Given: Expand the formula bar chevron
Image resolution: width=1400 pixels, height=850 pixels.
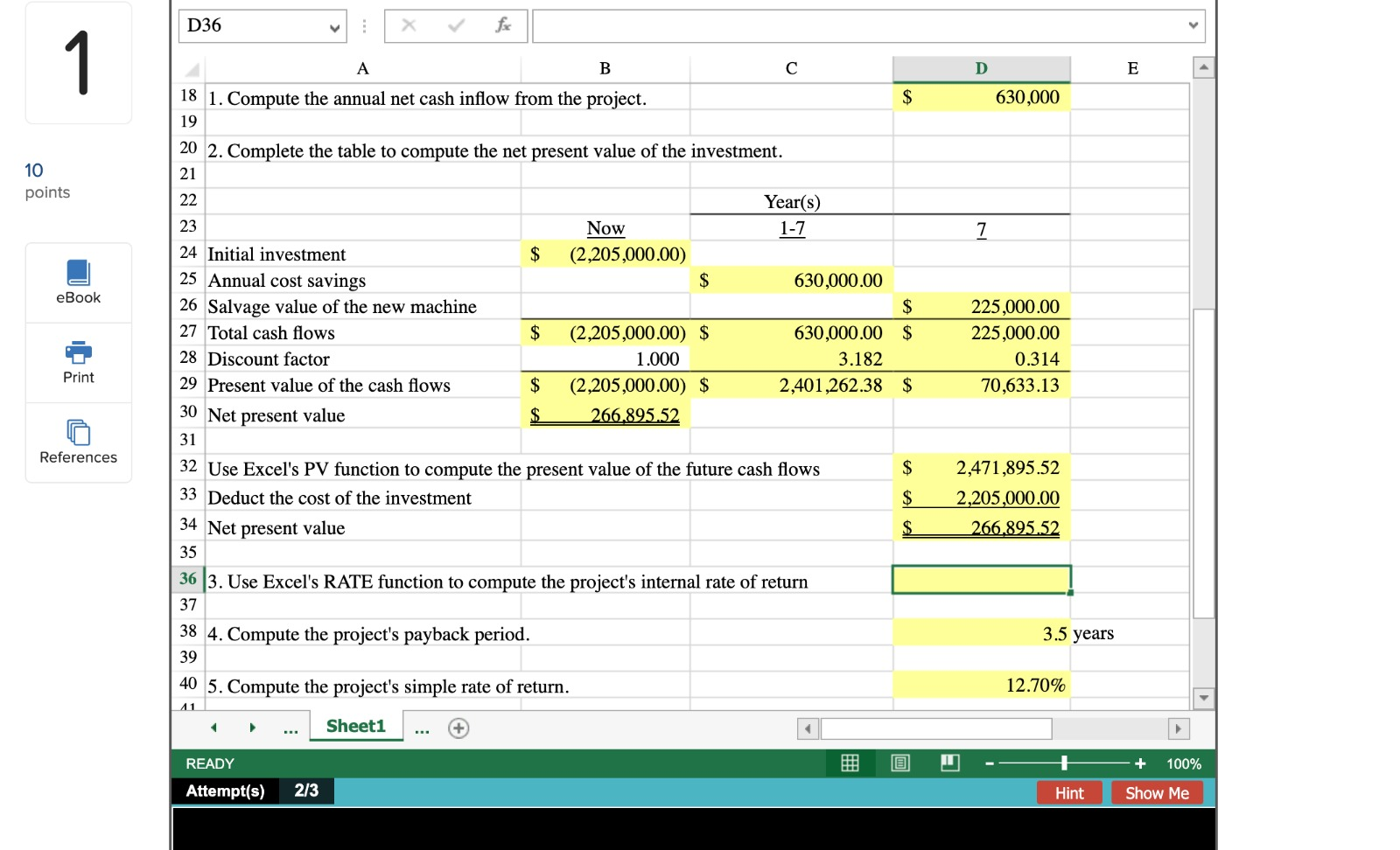Looking at the screenshot, I should (x=1193, y=25).
